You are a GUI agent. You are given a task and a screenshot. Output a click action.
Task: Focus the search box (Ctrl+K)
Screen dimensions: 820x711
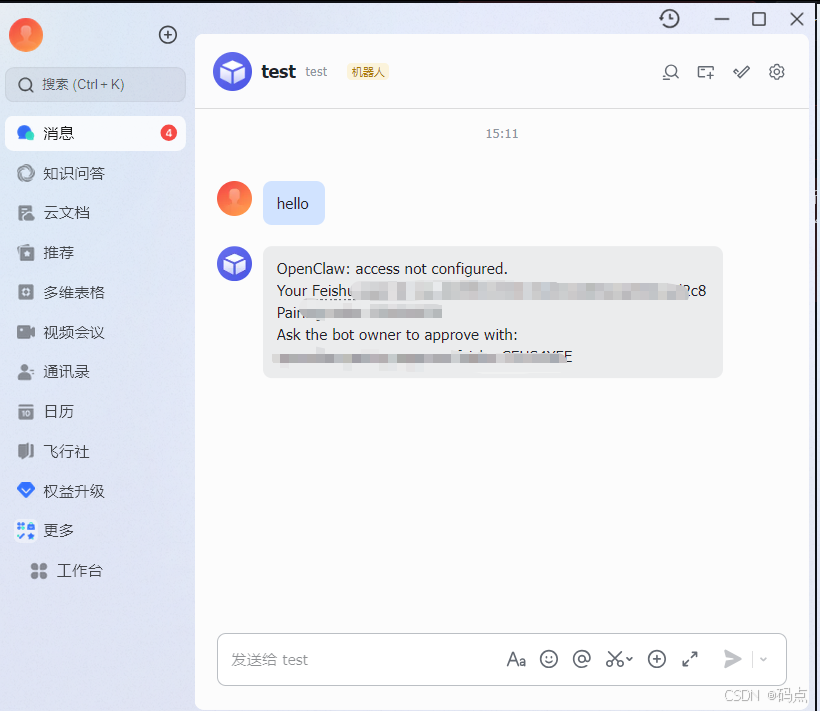[95, 84]
